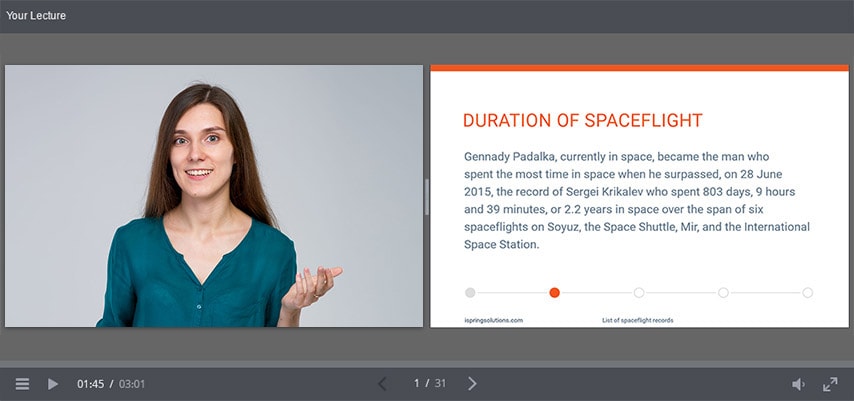Viewport: 854px width, 401px height.
Task: Click the presenter video panel
Action: tap(214, 196)
